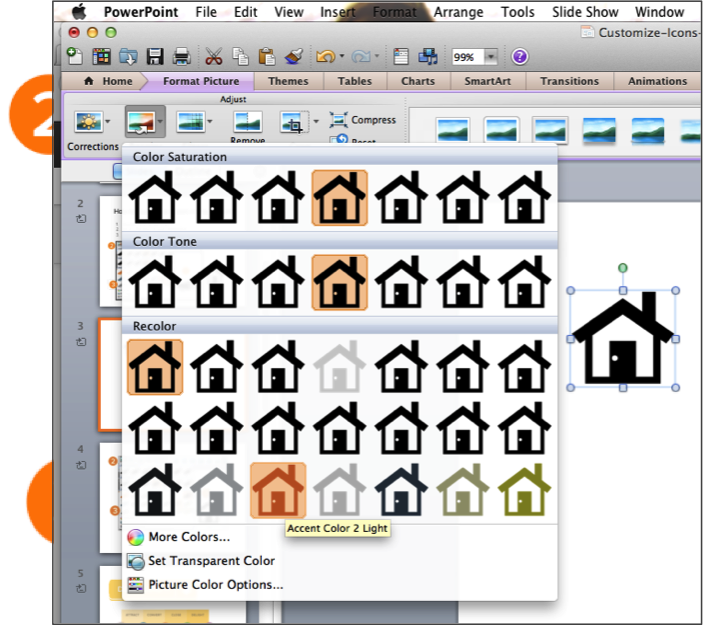
Task: Click the Save floppy disk icon
Action: pos(155,57)
